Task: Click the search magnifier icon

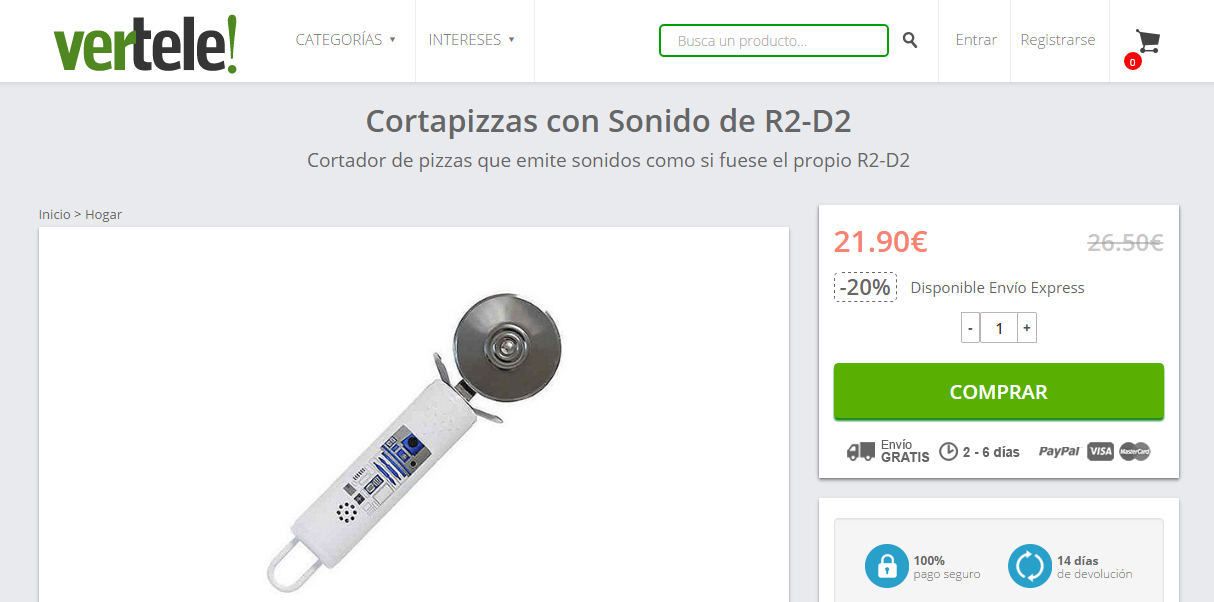Action: click(x=910, y=40)
